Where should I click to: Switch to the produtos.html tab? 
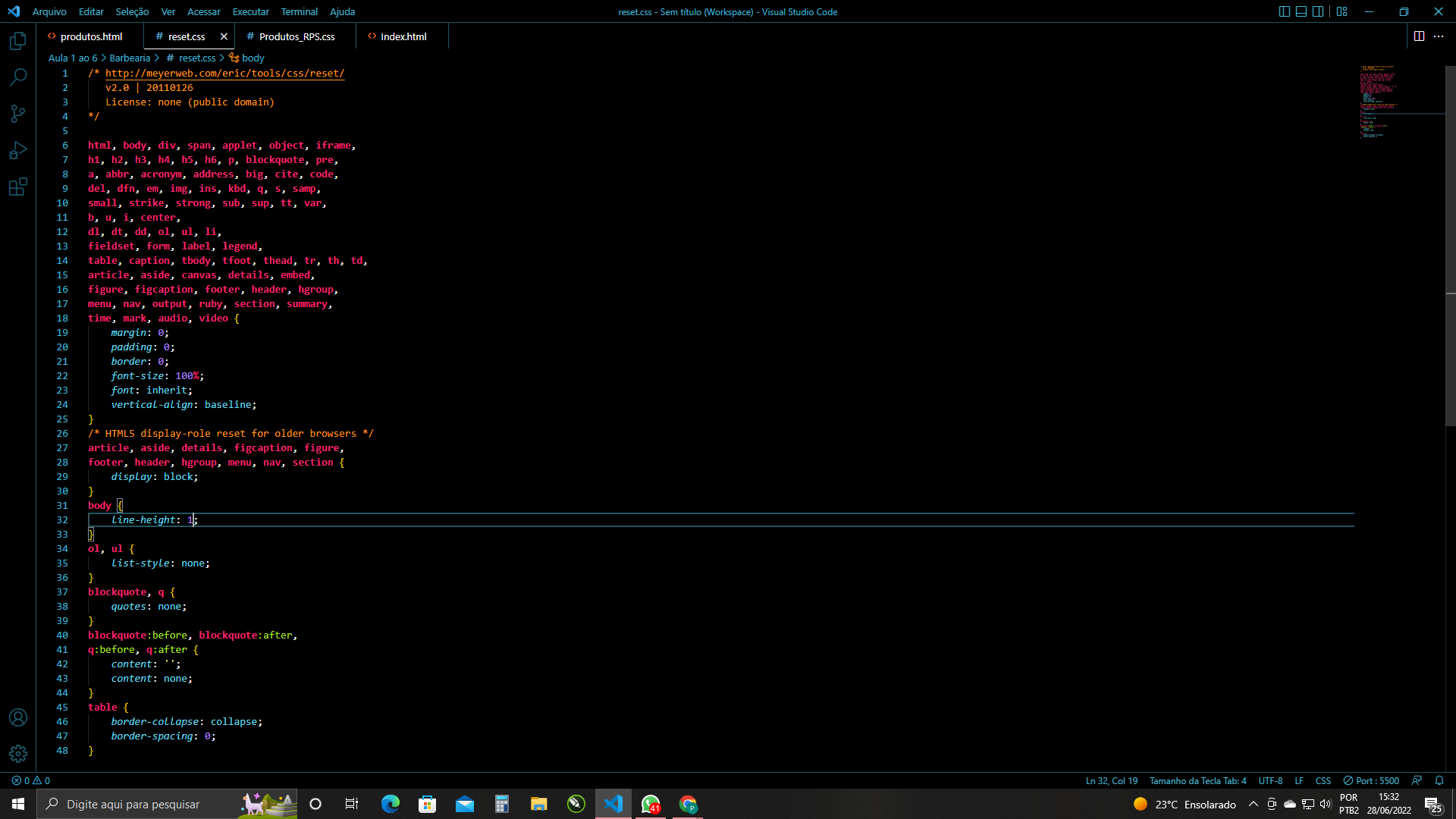click(x=90, y=36)
